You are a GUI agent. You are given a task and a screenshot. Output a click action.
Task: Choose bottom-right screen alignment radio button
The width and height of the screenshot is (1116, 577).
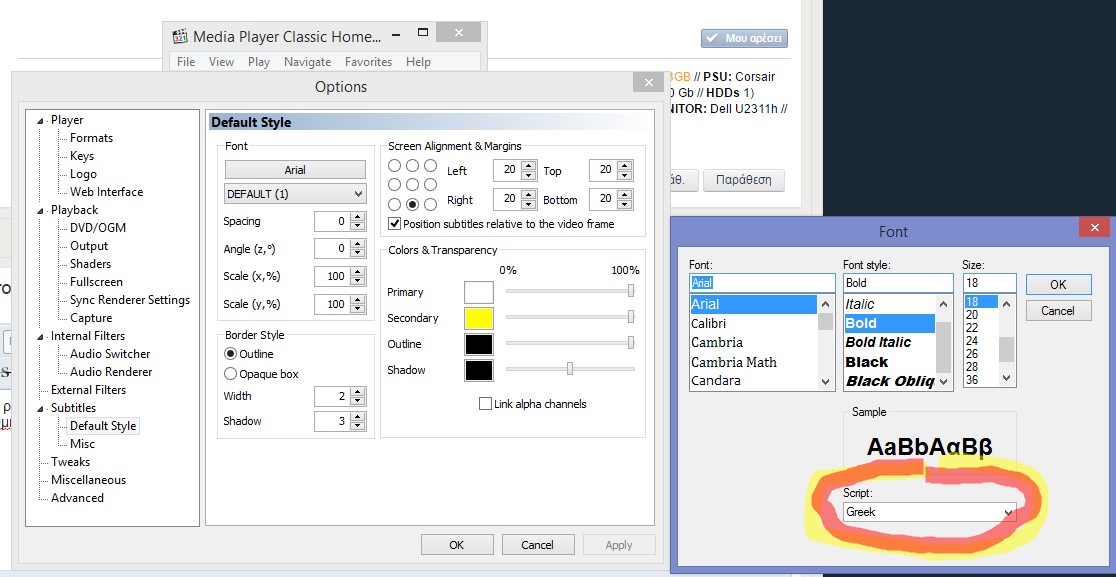click(430, 204)
